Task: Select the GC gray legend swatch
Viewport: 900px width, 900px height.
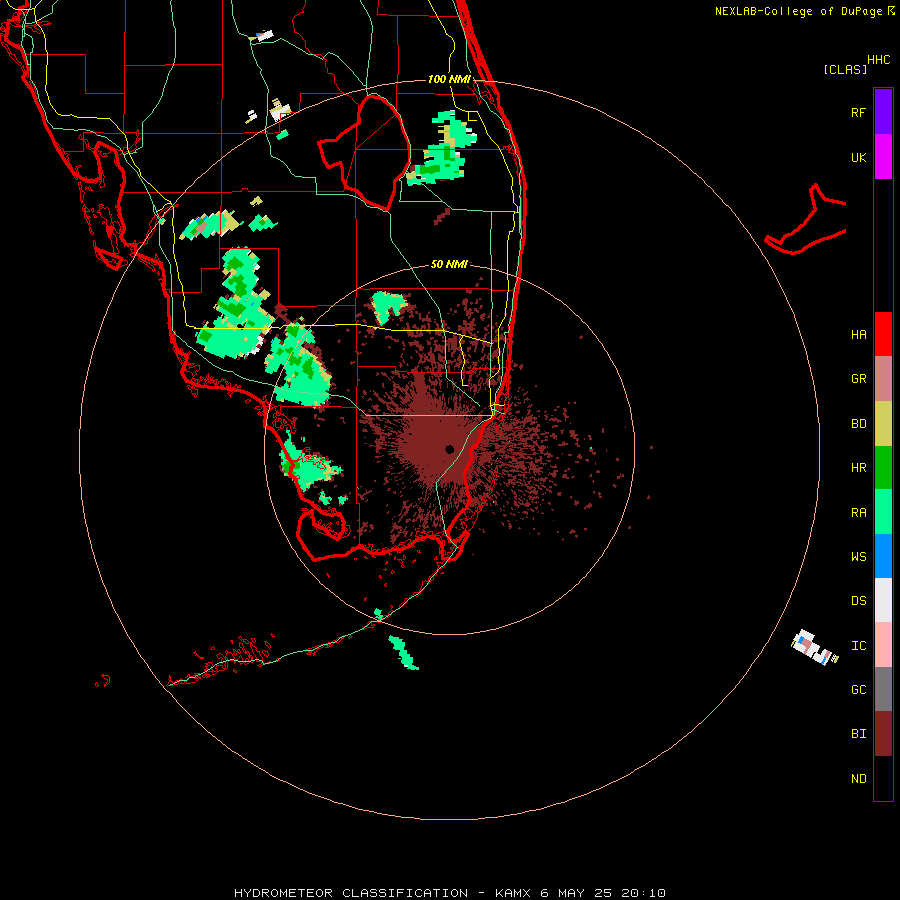Action: (x=883, y=689)
